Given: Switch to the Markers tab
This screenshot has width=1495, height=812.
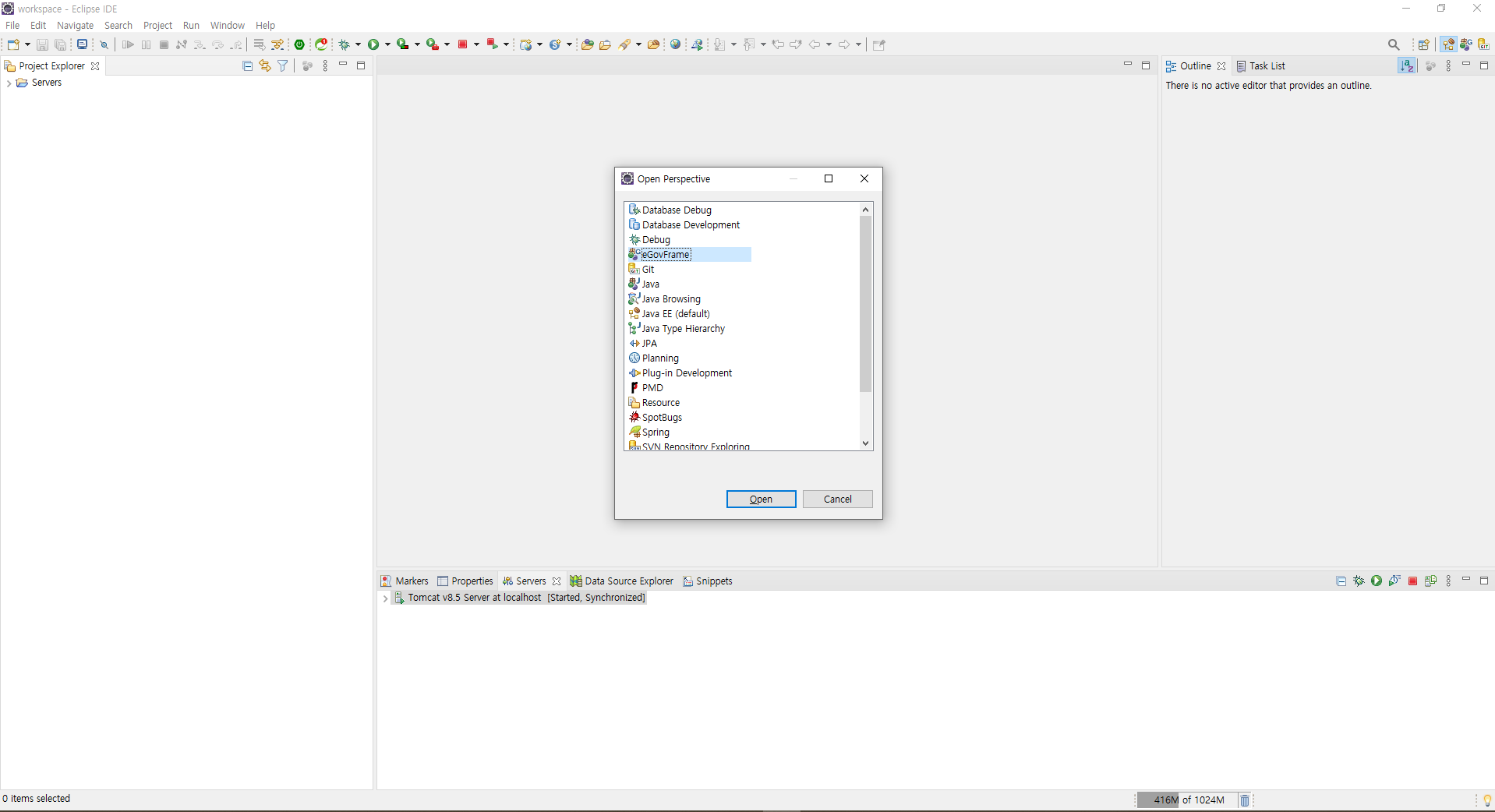Looking at the screenshot, I should point(405,581).
